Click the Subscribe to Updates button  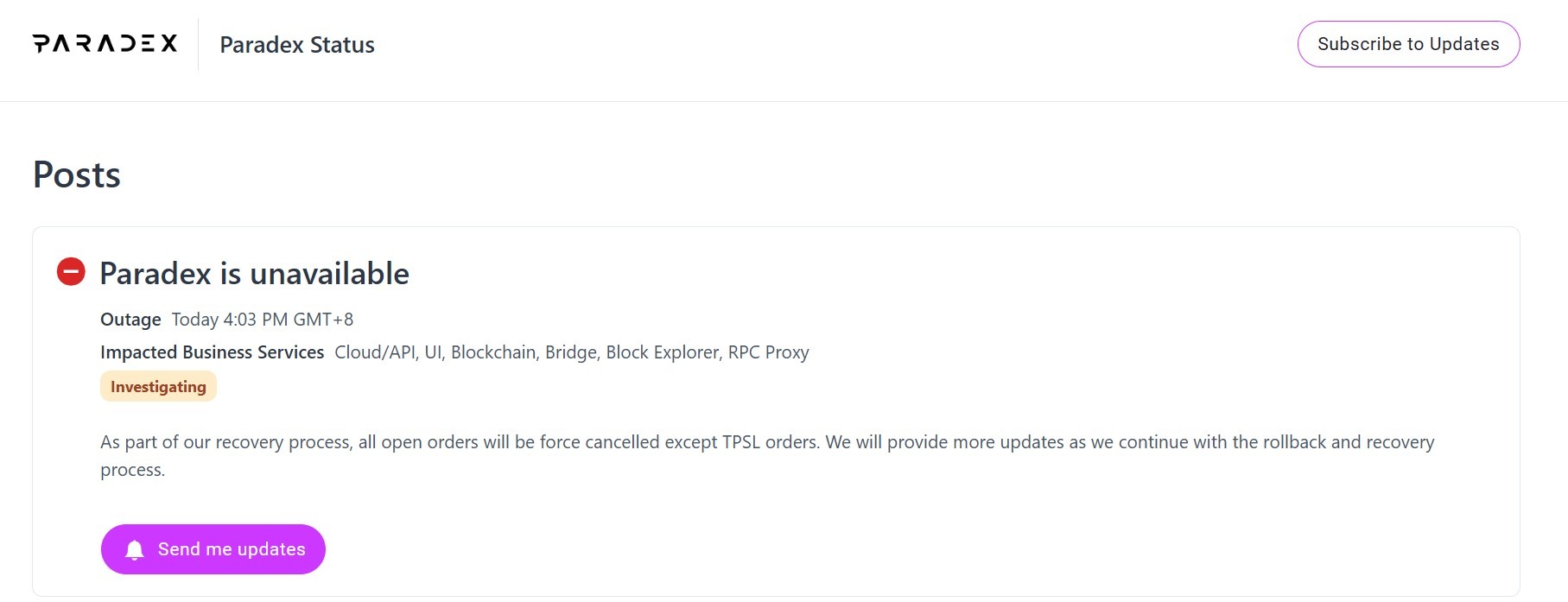[x=1408, y=44]
